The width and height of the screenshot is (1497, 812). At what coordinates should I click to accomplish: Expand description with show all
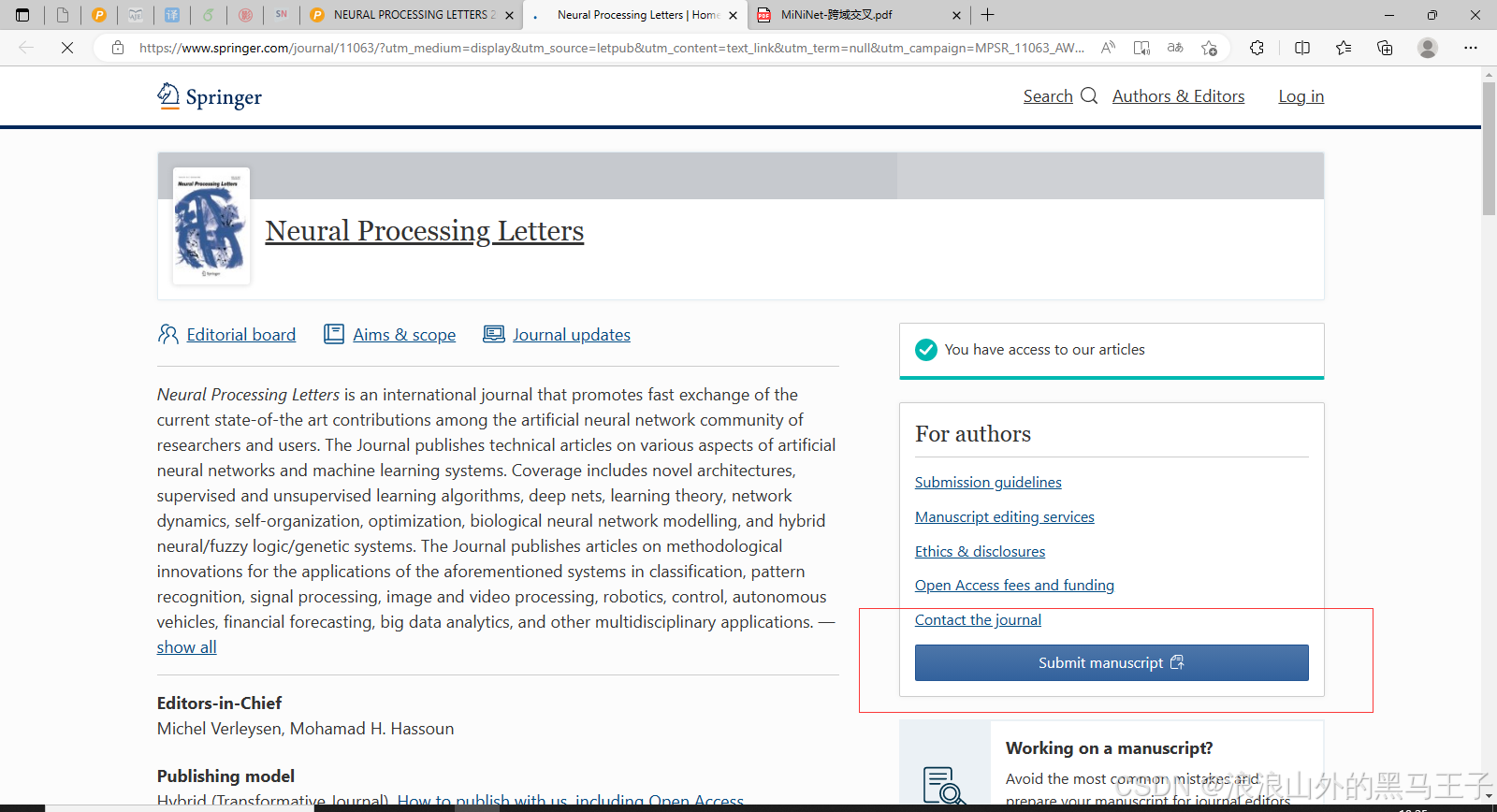pos(186,647)
